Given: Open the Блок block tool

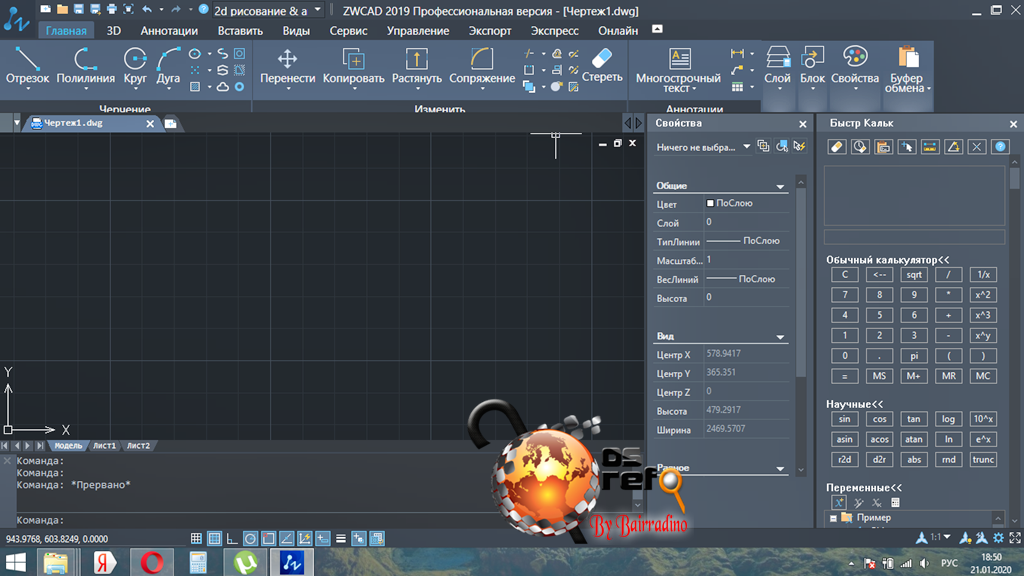Looking at the screenshot, I should point(812,66).
